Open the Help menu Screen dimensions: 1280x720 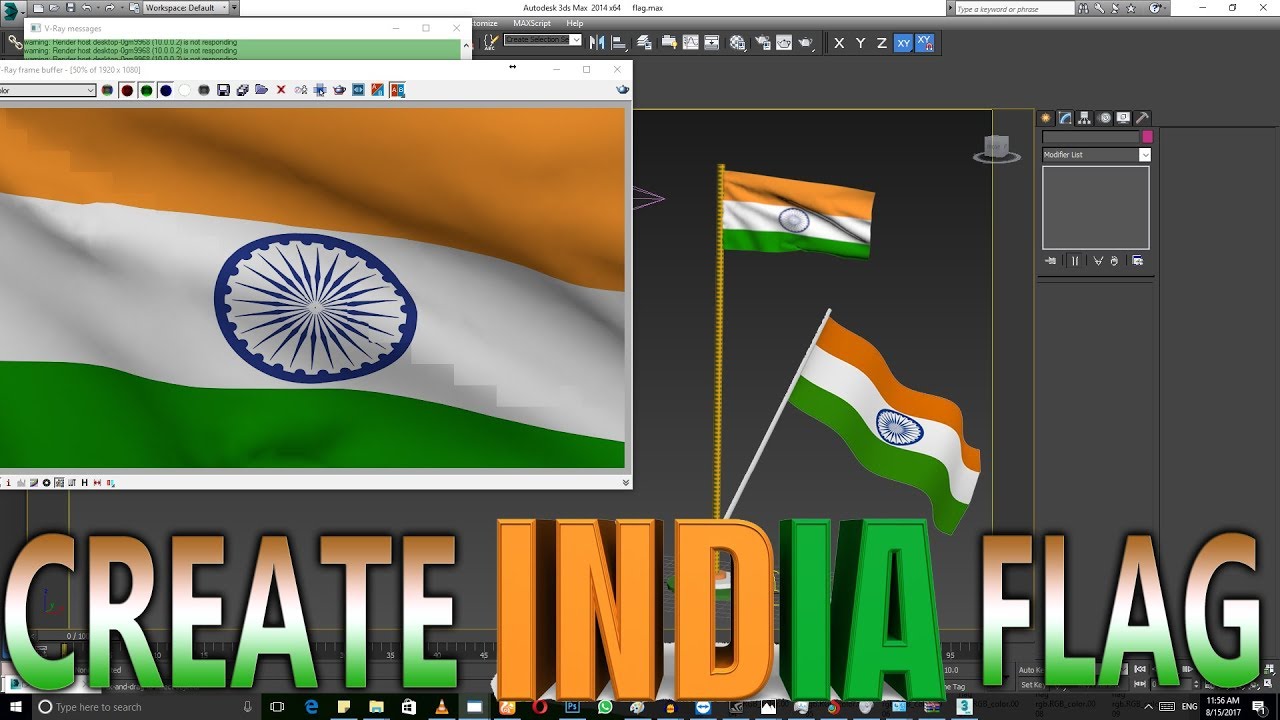(575, 23)
